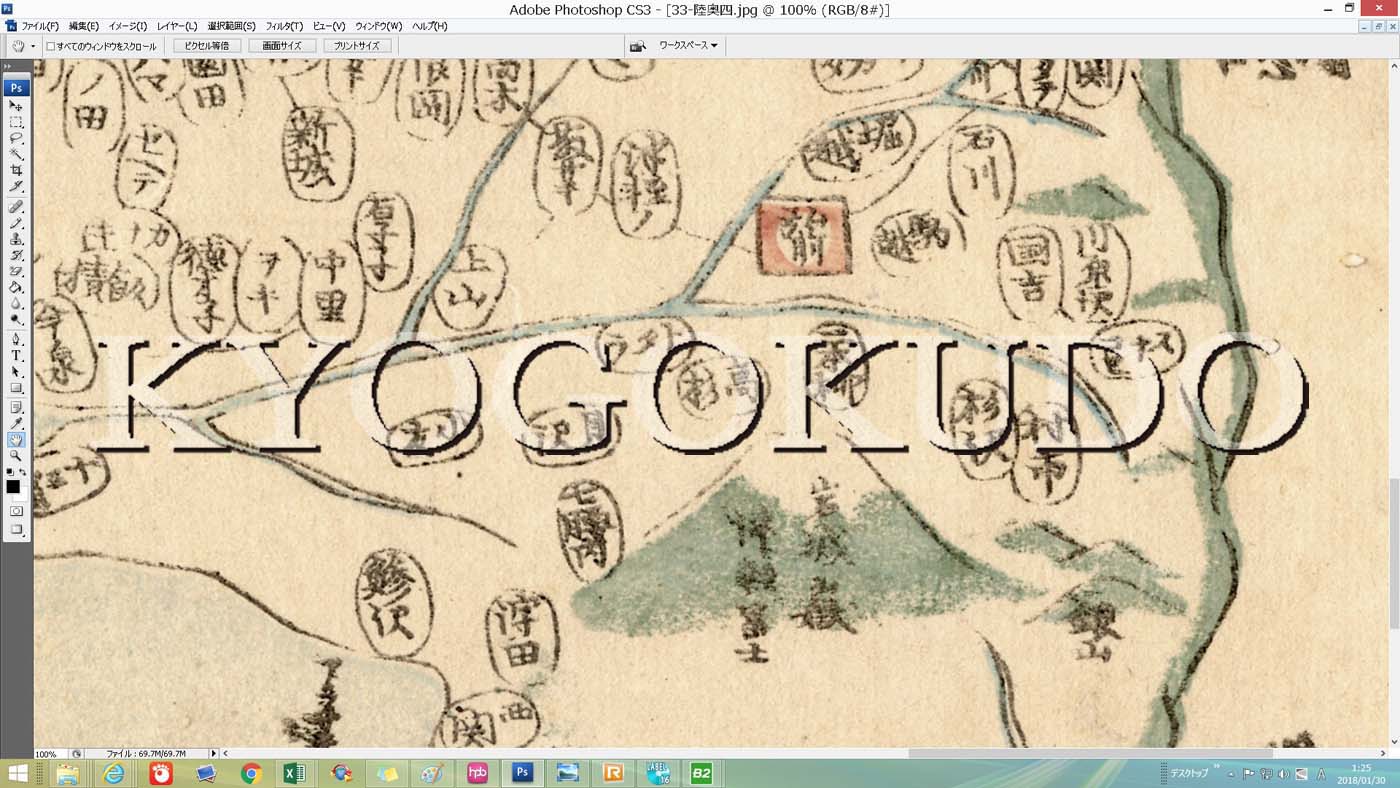The width and height of the screenshot is (1400, 788).
Task: Select the Lasso tool
Action: click(x=16, y=138)
